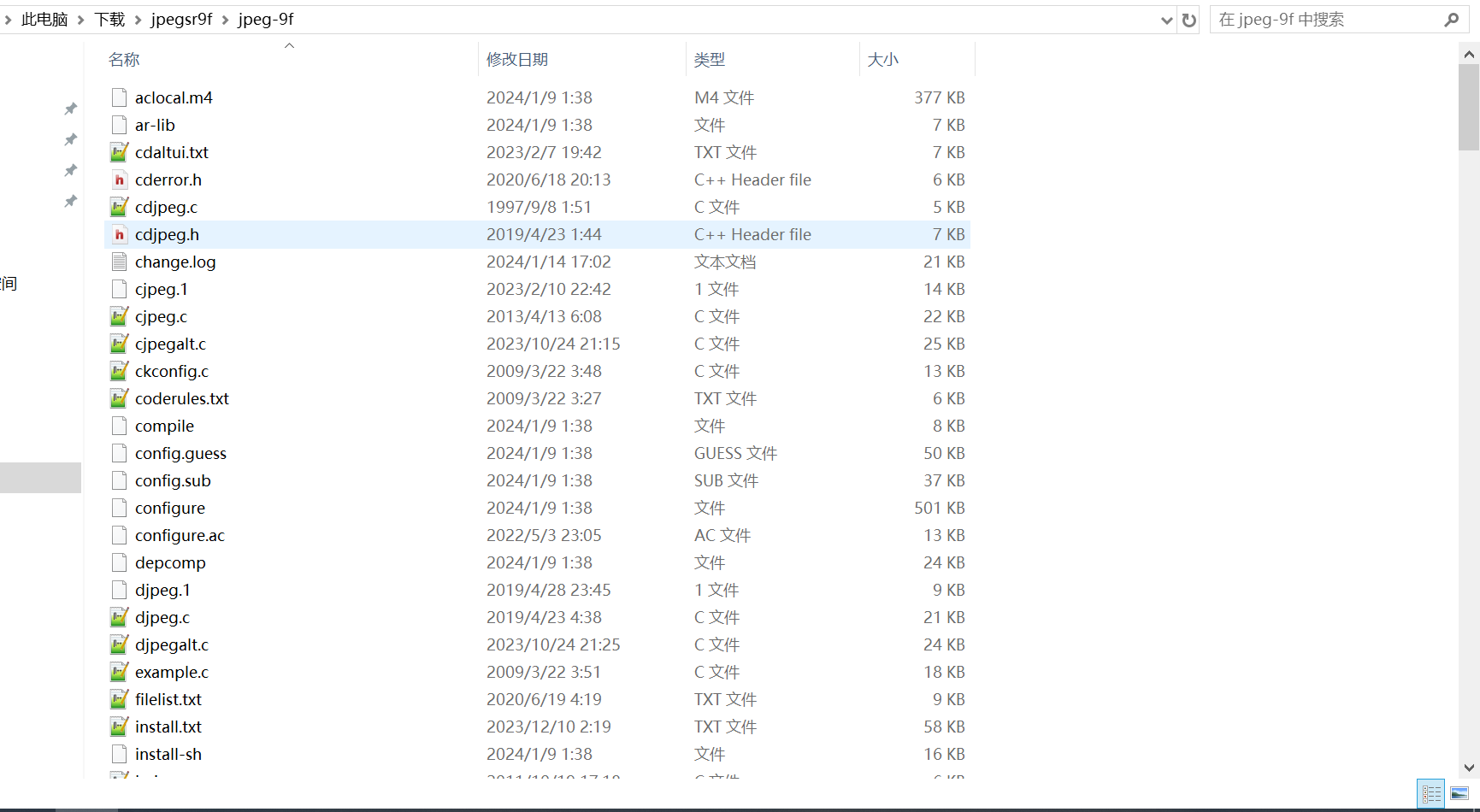This screenshot has width=1480, height=812.
Task: Refresh the jpeg-9f folder view
Action: (x=1189, y=20)
